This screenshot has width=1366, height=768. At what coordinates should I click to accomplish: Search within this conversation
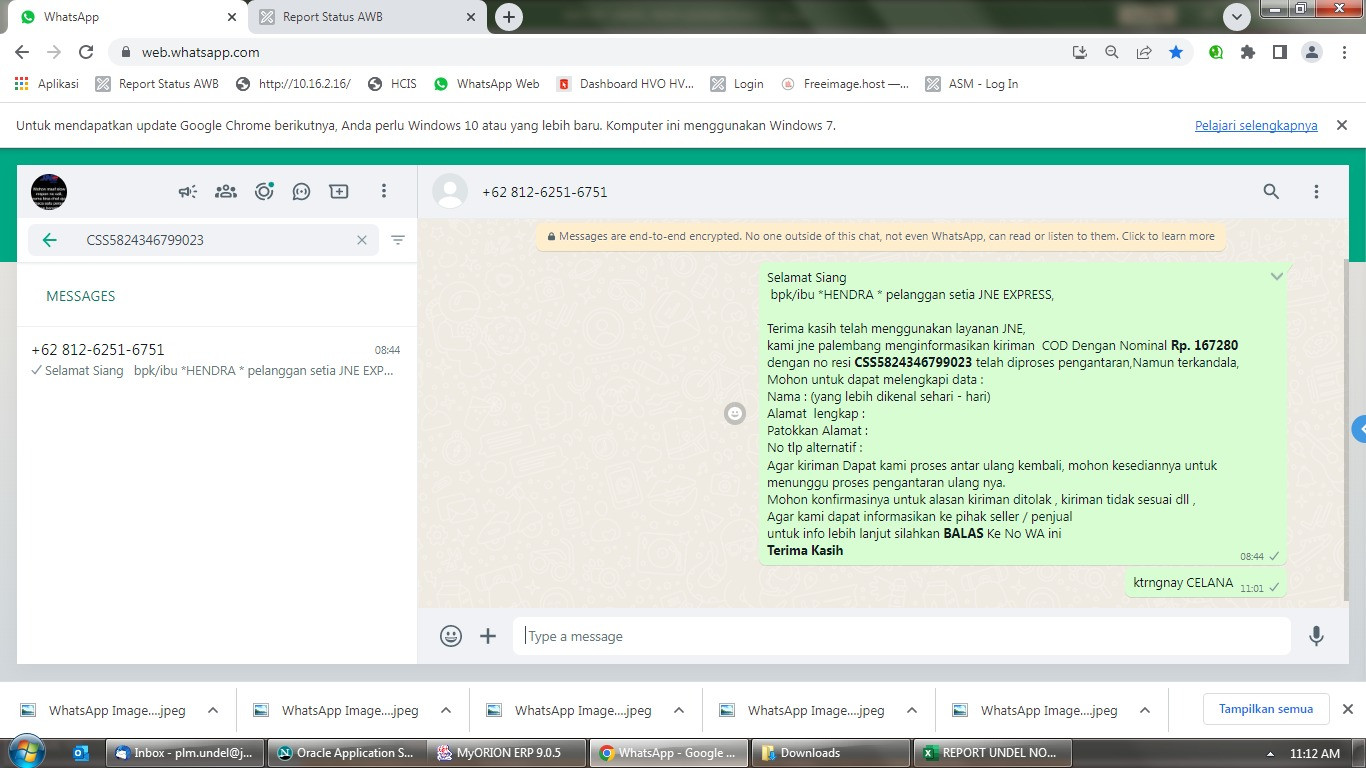pos(1271,191)
